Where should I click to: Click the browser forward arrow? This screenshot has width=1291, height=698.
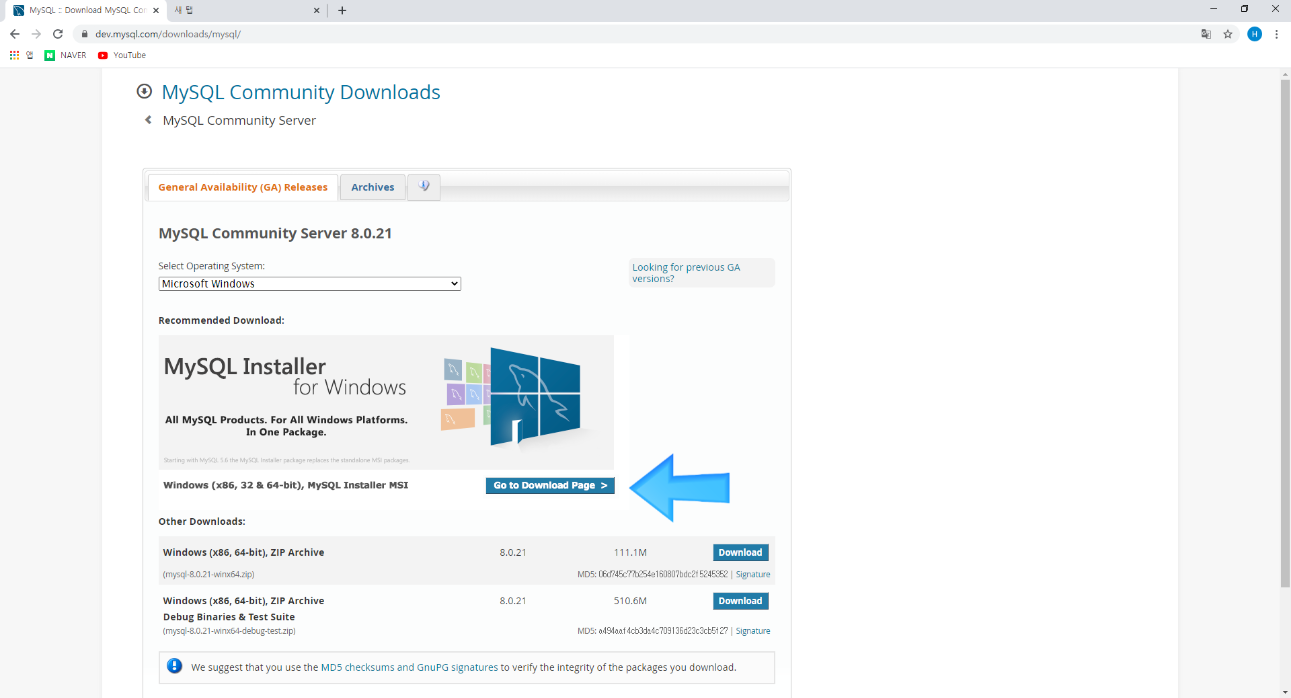pyautogui.click(x=36, y=34)
